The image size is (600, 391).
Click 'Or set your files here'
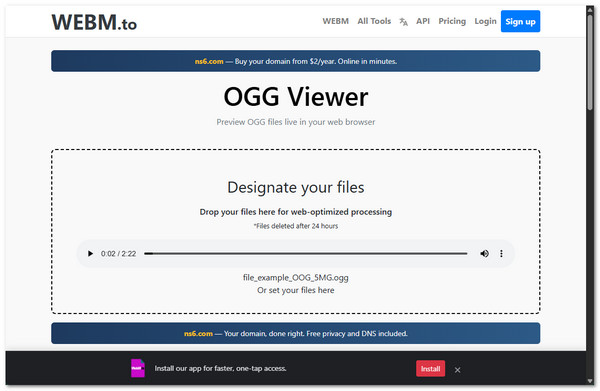tap(295, 290)
